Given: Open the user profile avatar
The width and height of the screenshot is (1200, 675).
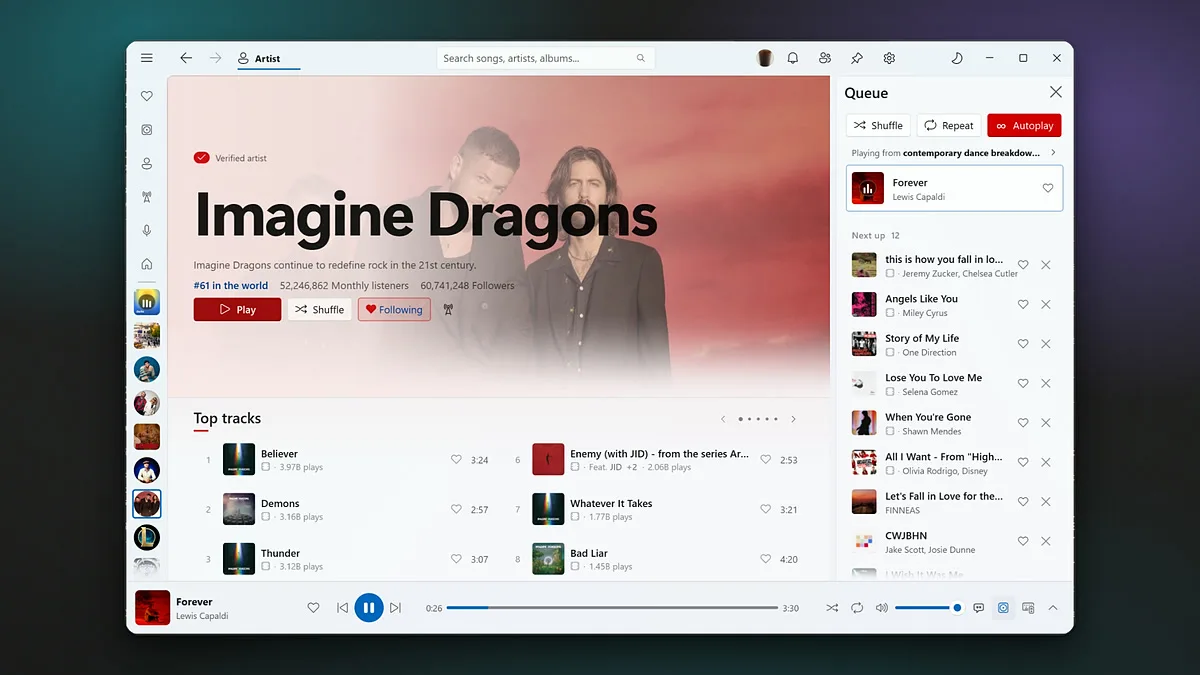Looking at the screenshot, I should tap(765, 58).
